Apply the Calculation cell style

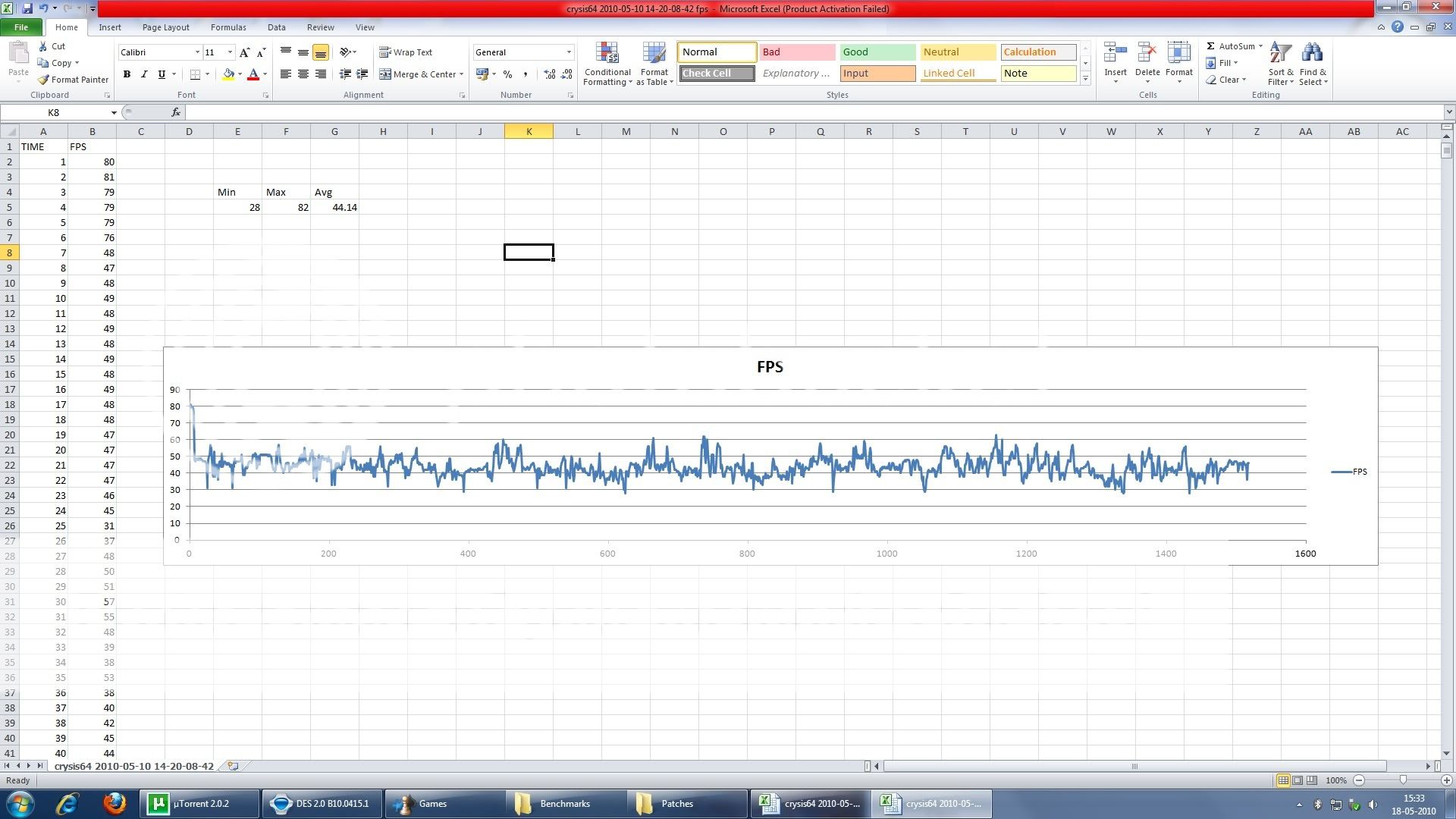point(1038,52)
